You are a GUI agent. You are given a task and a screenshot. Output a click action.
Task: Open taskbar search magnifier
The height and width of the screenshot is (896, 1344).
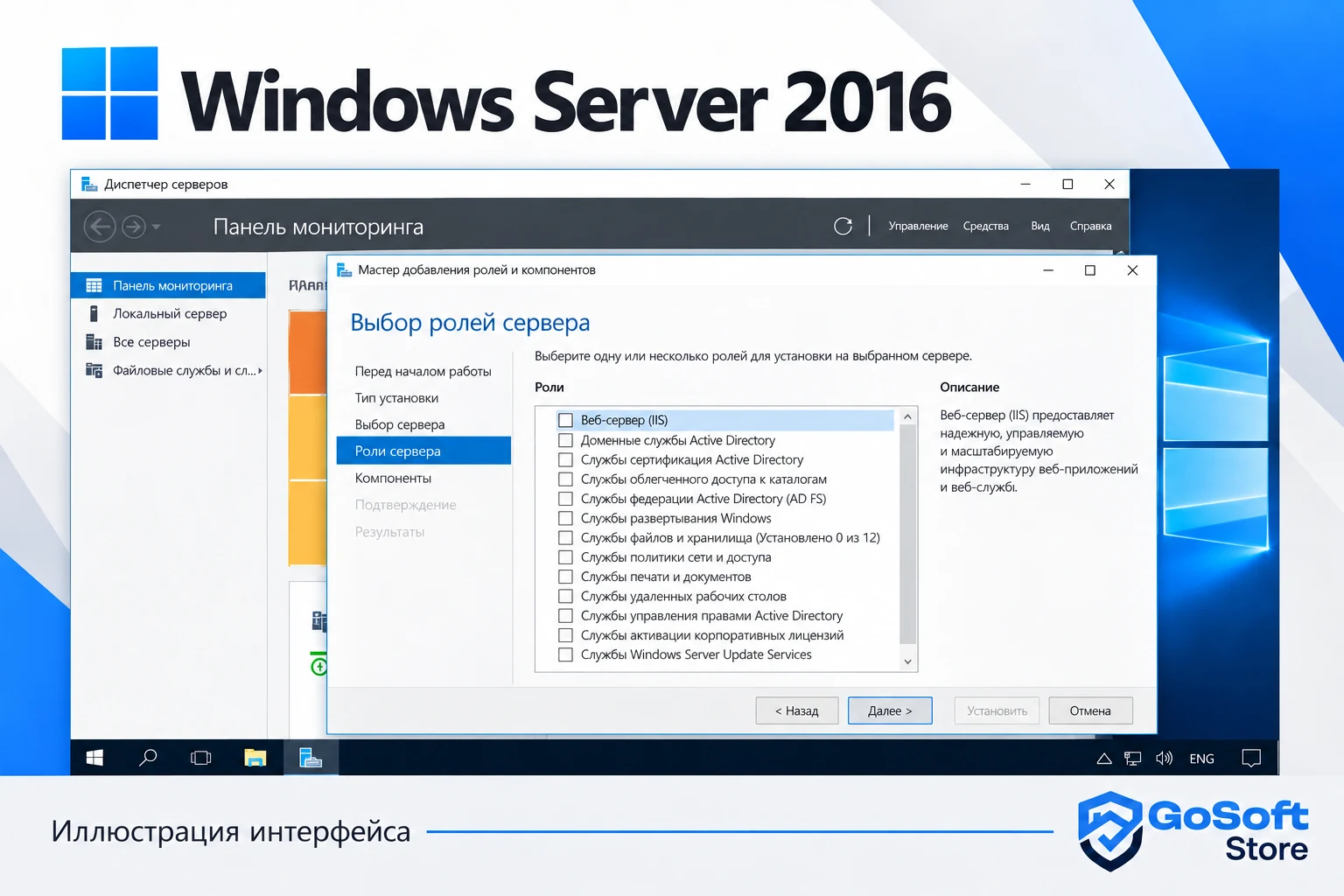pyautogui.click(x=148, y=758)
